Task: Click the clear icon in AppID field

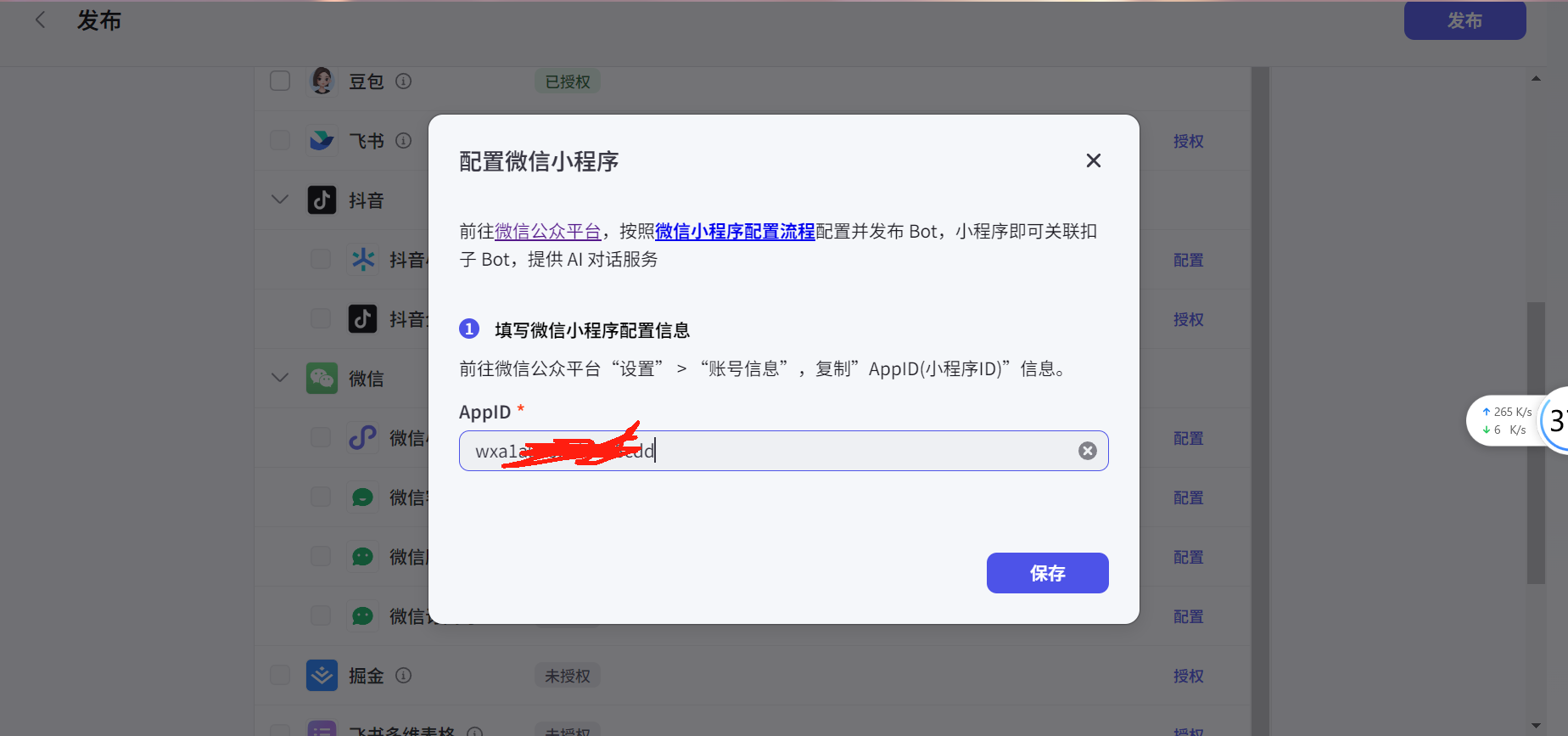Action: [1087, 451]
